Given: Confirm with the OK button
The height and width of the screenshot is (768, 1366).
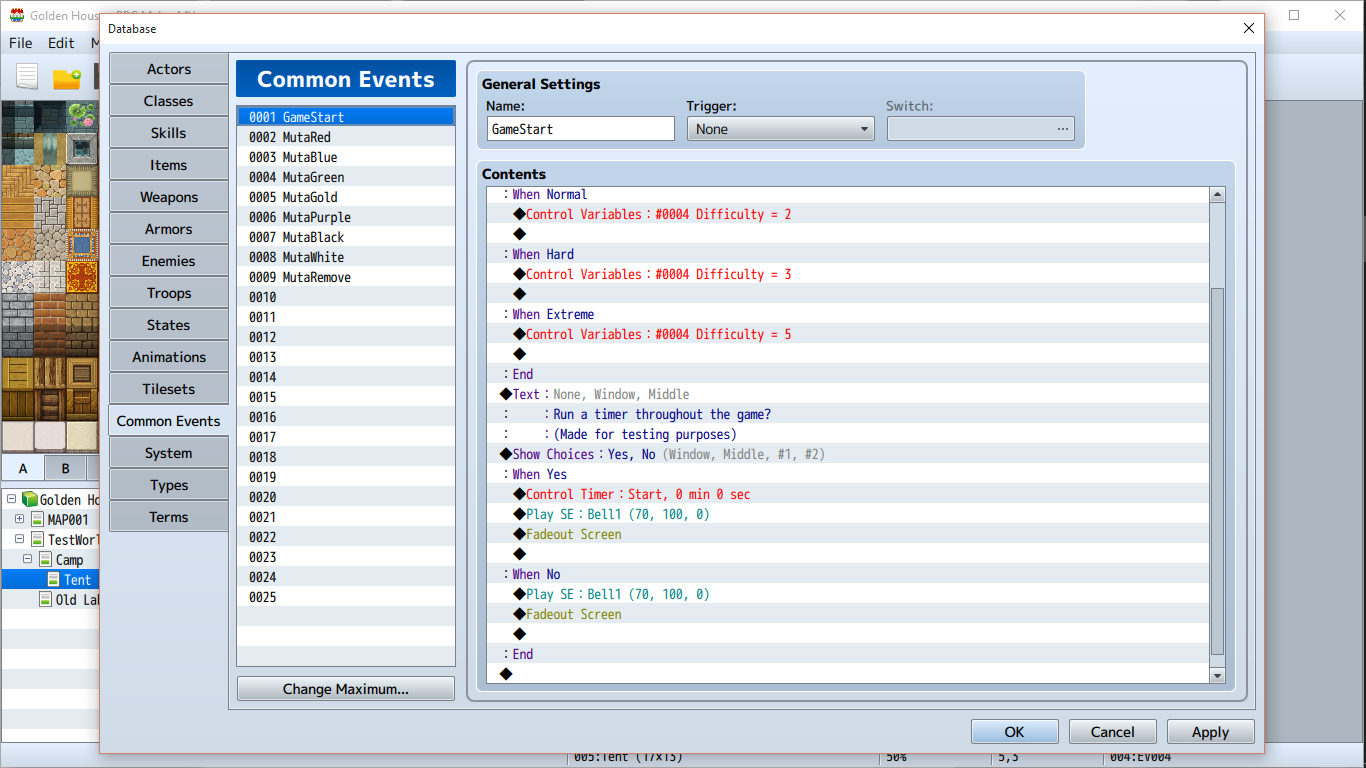Looking at the screenshot, I should 1014,732.
